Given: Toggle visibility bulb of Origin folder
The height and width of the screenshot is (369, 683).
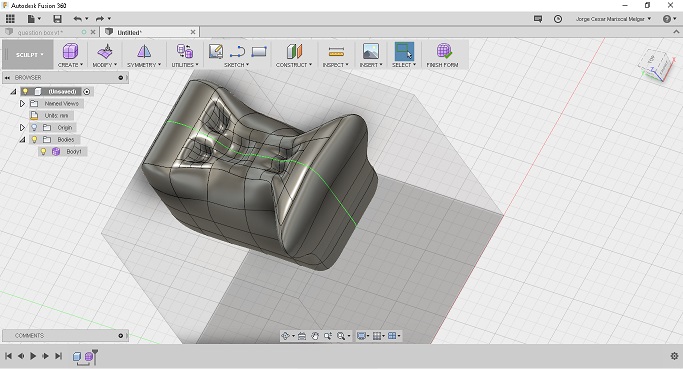Looking at the screenshot, I should [x=34, y=128].
